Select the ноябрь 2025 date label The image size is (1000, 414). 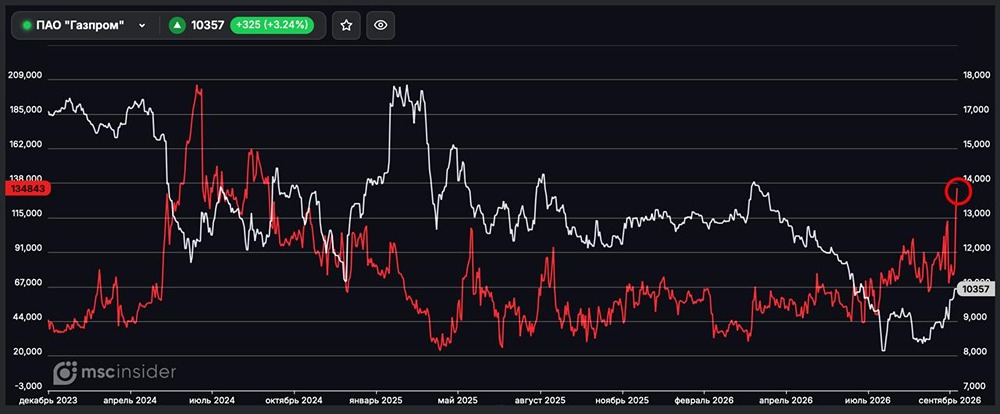coord(622,401)
